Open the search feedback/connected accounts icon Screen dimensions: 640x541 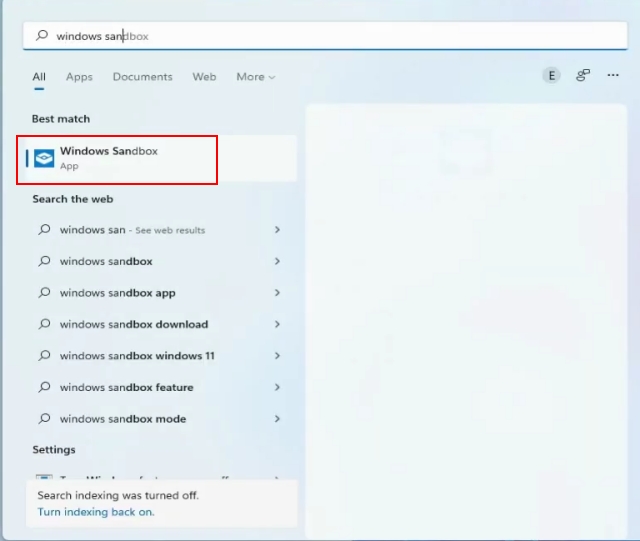(583, 76)
